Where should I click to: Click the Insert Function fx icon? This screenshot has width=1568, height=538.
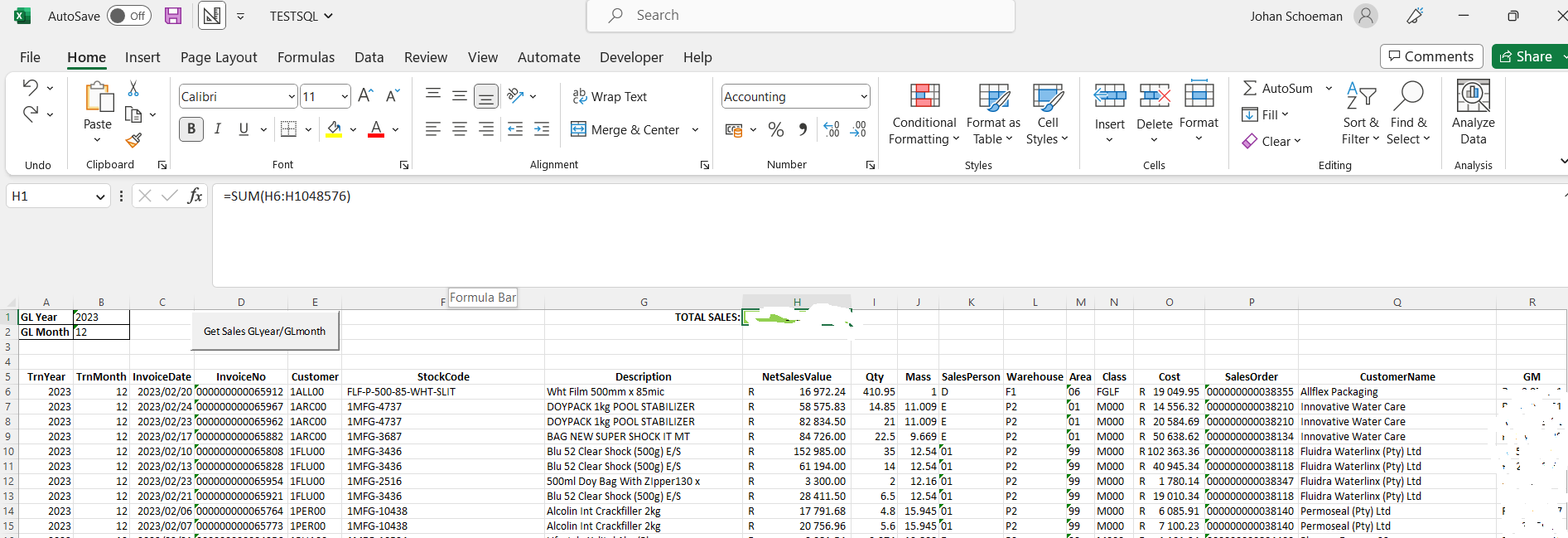(195, 196)
